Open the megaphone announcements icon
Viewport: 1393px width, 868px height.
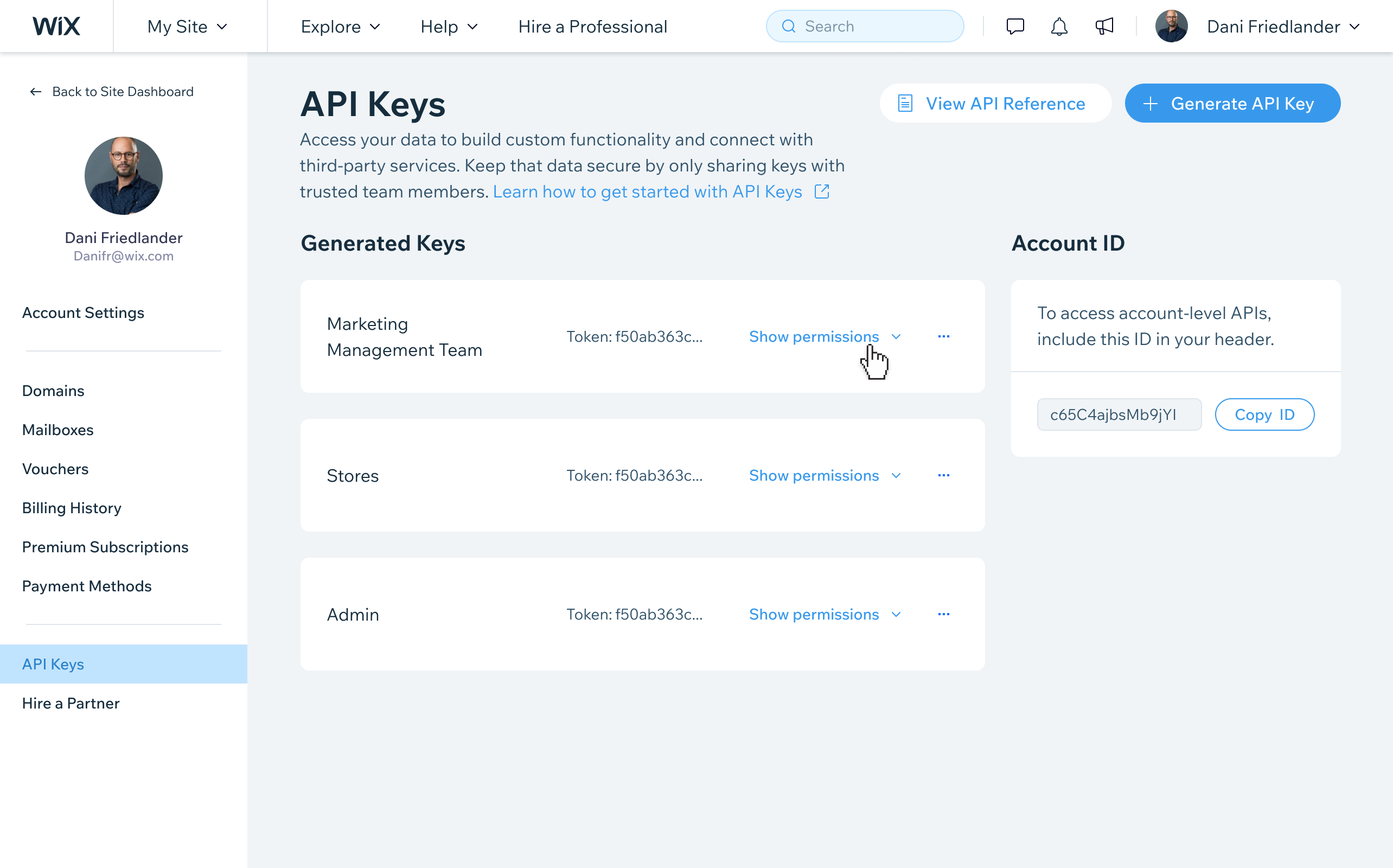(1104, 27)
